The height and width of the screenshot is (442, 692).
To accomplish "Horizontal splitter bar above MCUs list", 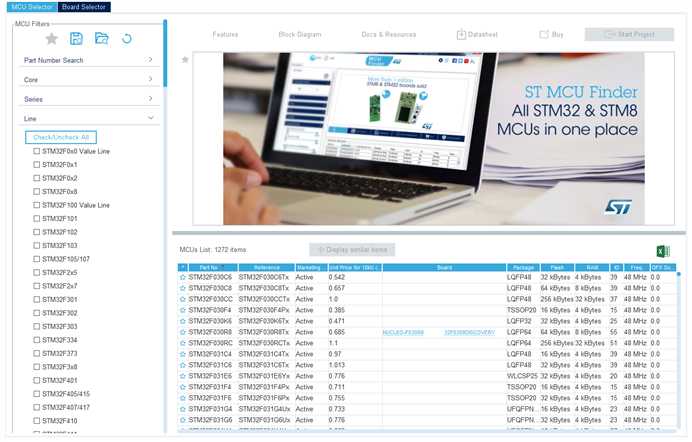I will 429,233.
